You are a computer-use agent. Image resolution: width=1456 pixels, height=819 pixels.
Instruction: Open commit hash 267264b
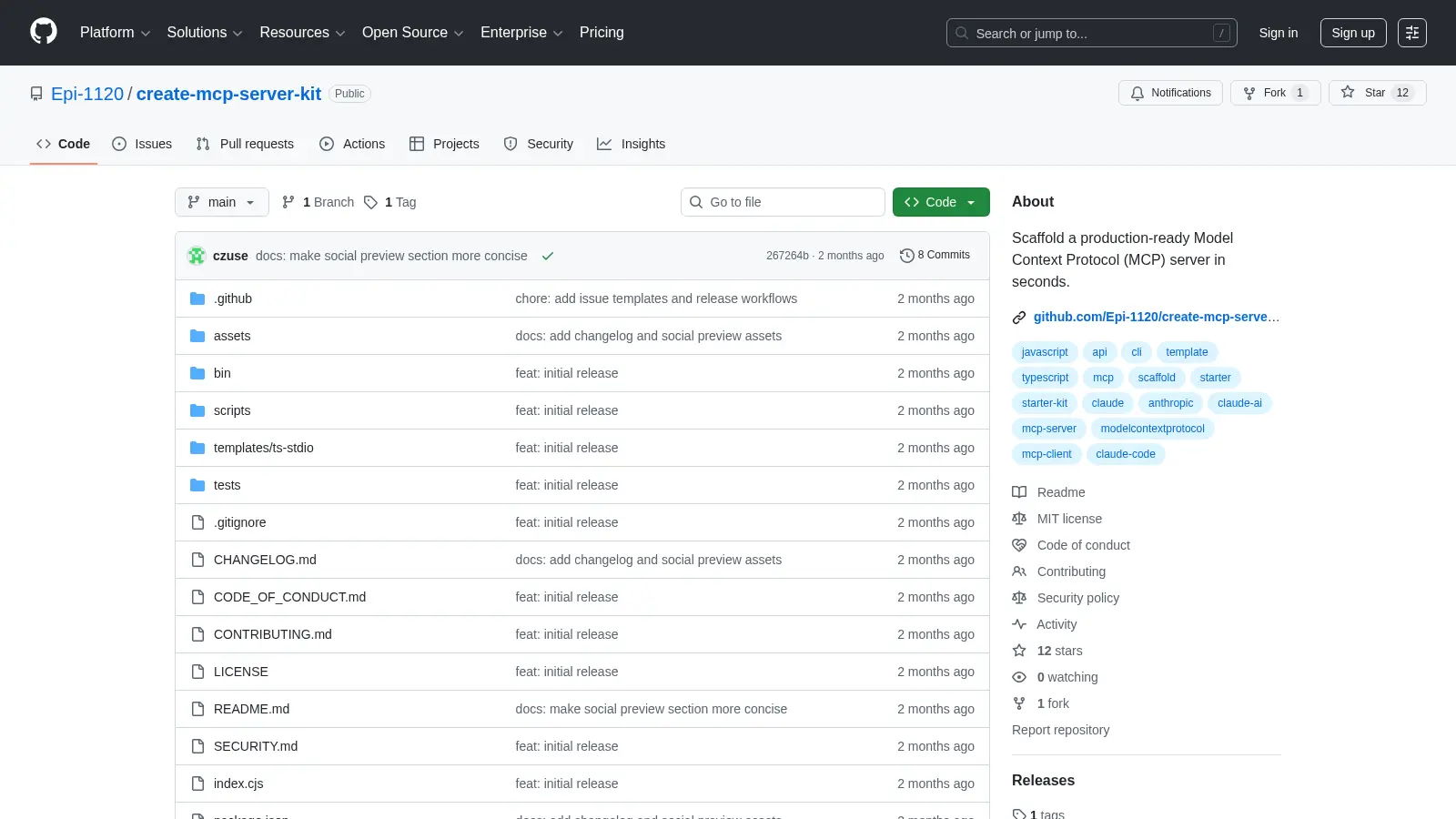[x=787, y=256]
